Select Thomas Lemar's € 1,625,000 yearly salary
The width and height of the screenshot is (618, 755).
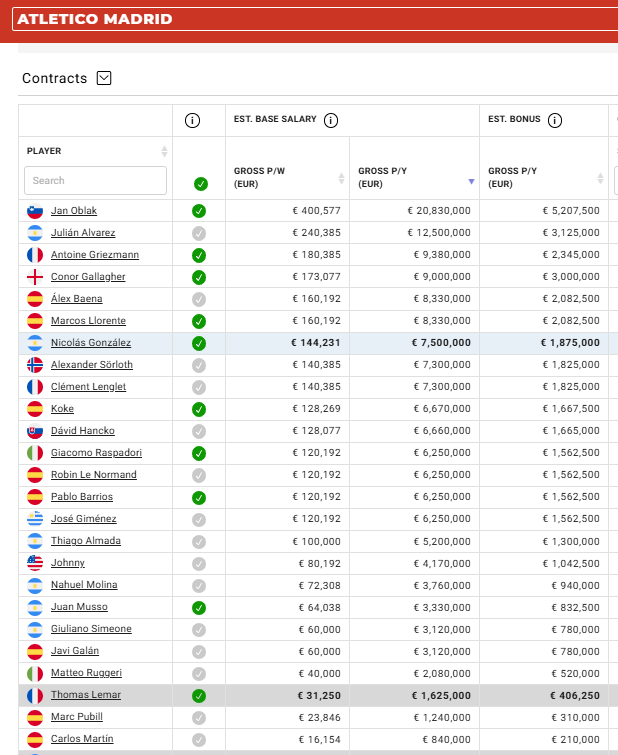pyautogui.click(x=441, y=695)
